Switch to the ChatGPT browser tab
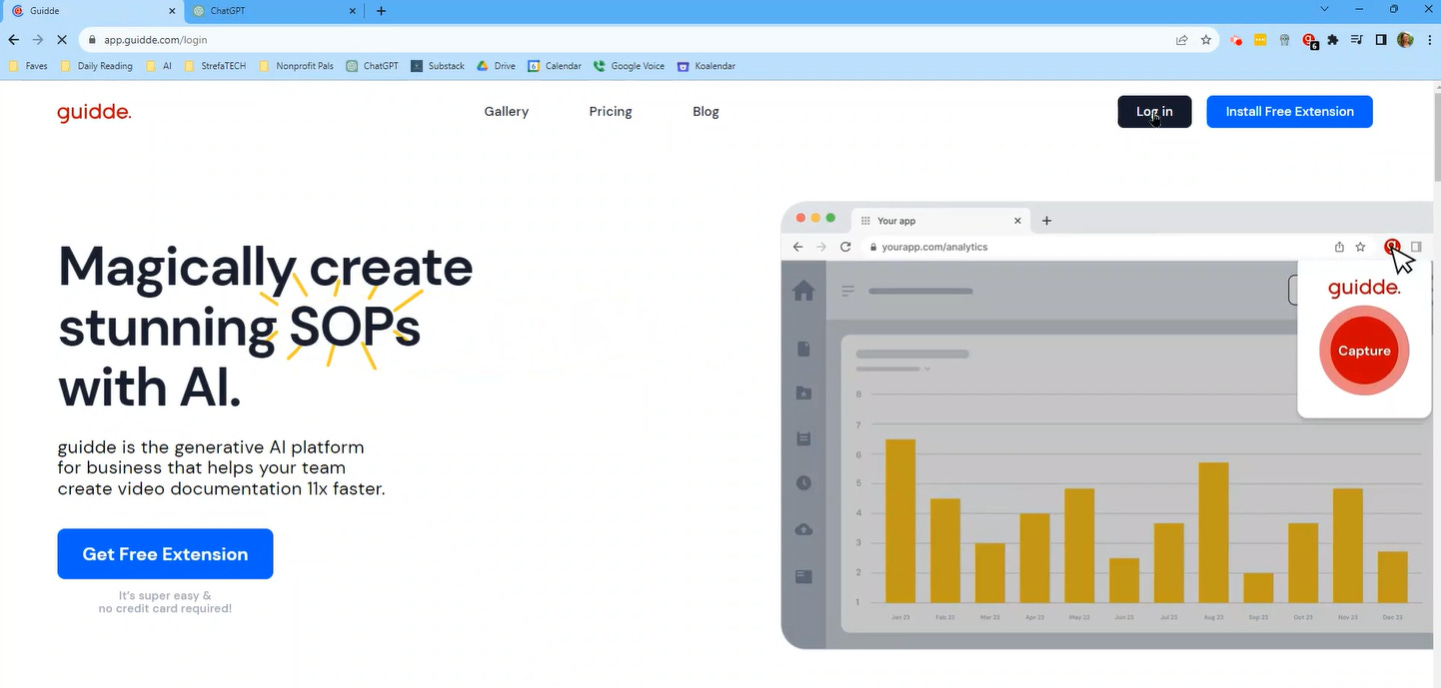The image size is (1441, 688). tap(273, 11)
